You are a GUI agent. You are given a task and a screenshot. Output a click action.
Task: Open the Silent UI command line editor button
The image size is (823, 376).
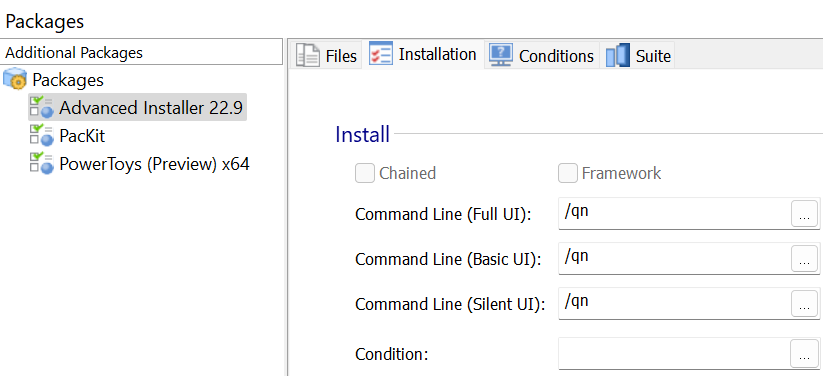click(x=804, y=304)
